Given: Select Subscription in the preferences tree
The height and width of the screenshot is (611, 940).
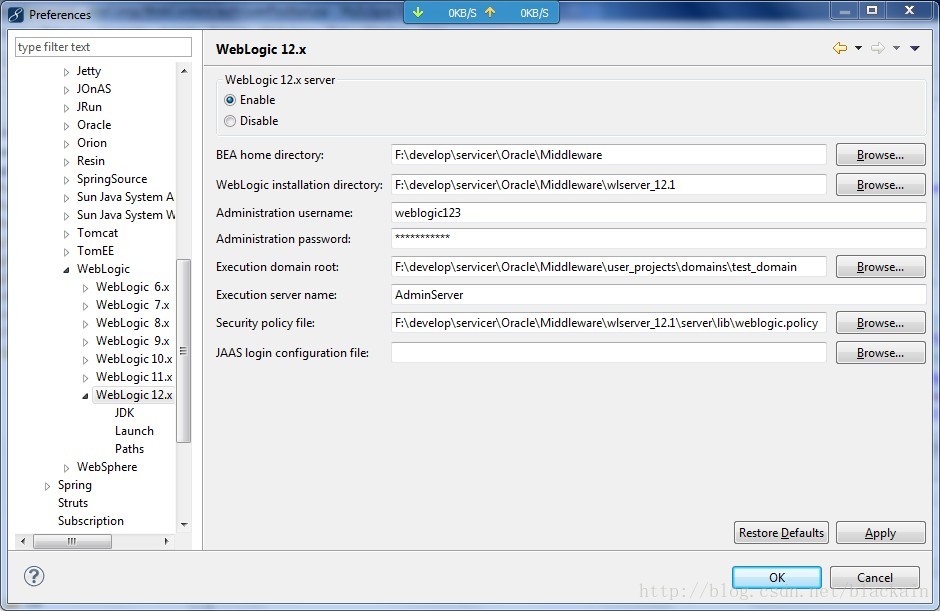Looking at the screenshot, I should pyautogui.click(x=91, y=520).
